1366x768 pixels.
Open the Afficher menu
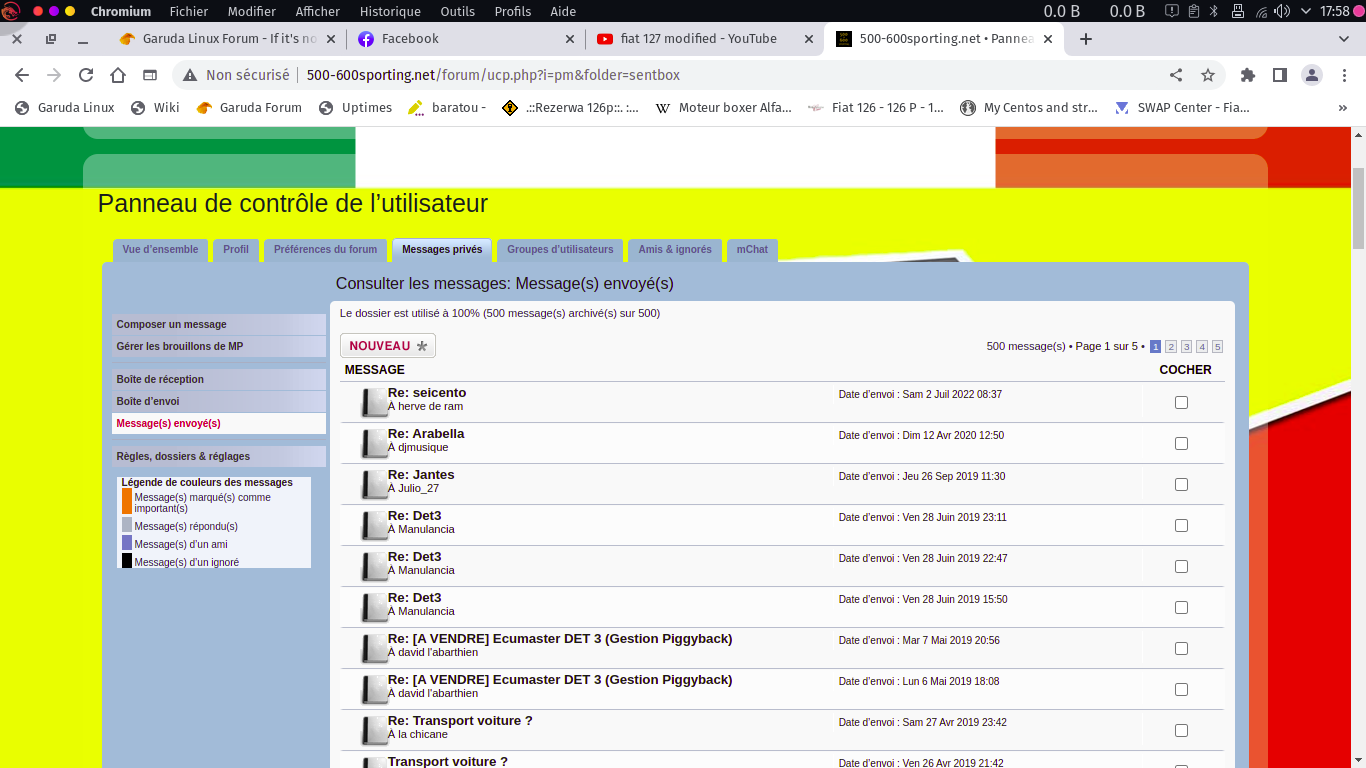click(318, 11)
